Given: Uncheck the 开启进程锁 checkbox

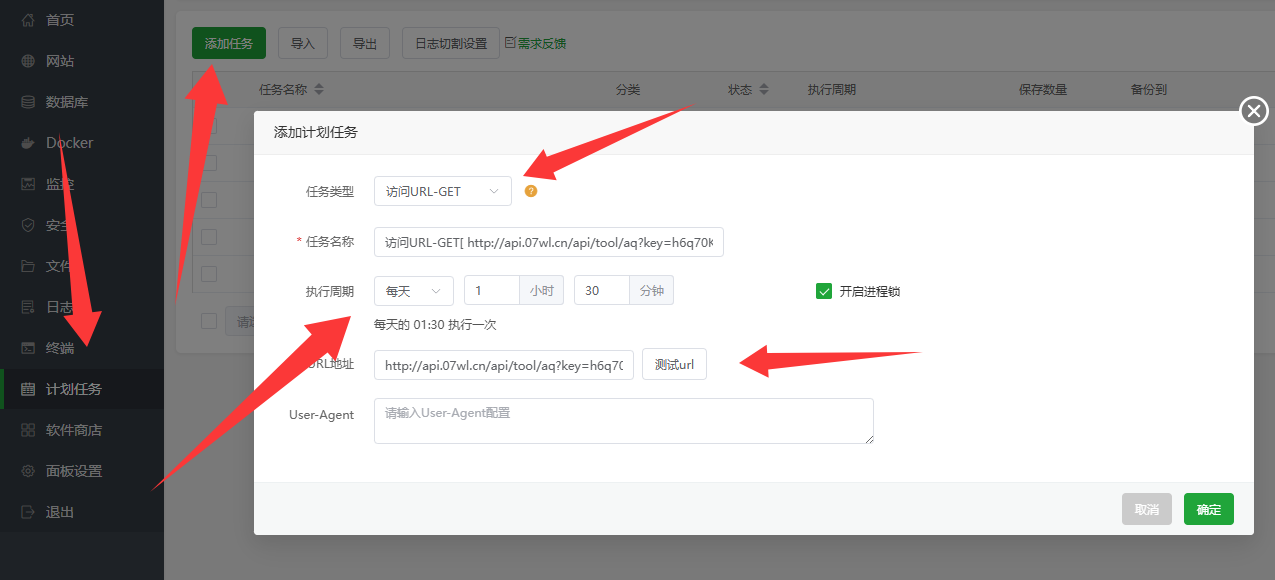Looking at the screenshot, I should click(x=824, y=291).
